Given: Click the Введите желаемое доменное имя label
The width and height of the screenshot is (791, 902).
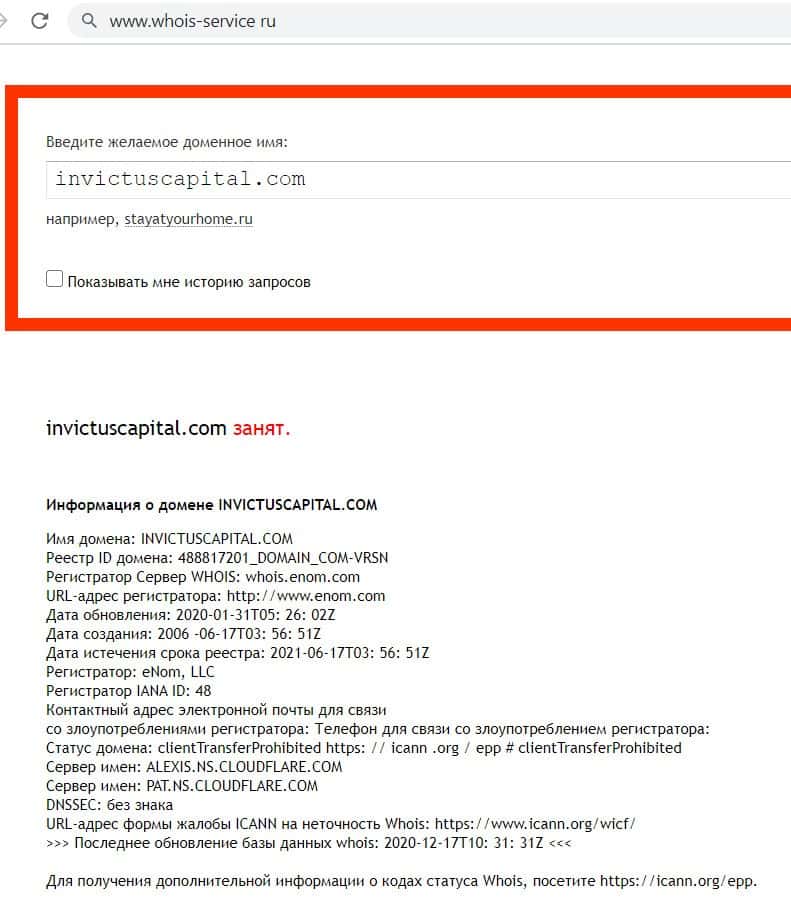Looking at the screenshot, I should click(x=167, y=142).
